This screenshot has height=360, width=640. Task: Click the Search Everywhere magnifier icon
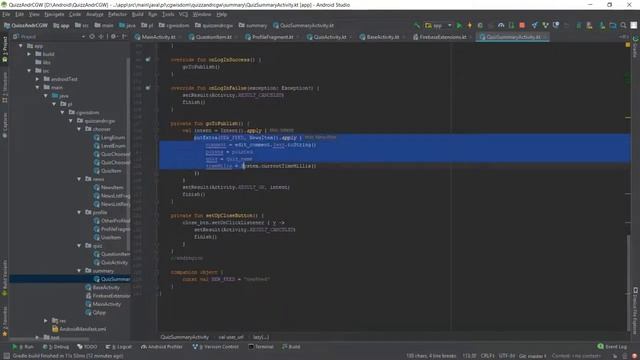623,25
